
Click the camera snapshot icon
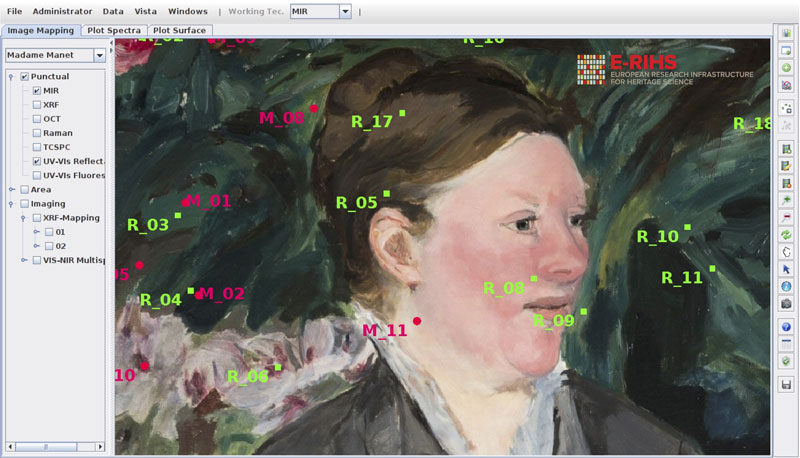coord(786,304)
